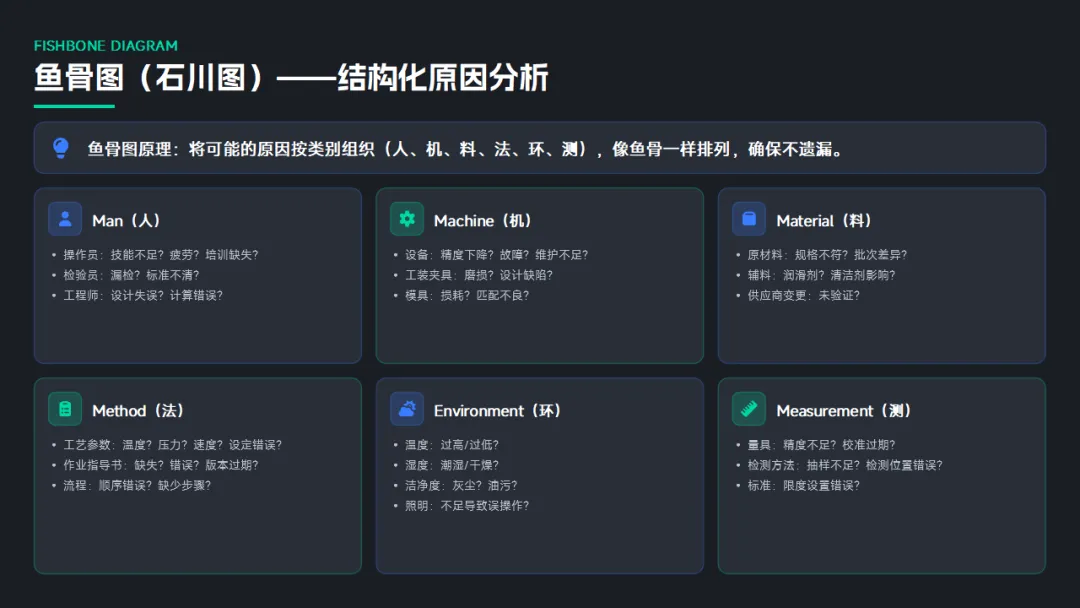Click the Machine（机）card heading

tap(483, 220)
